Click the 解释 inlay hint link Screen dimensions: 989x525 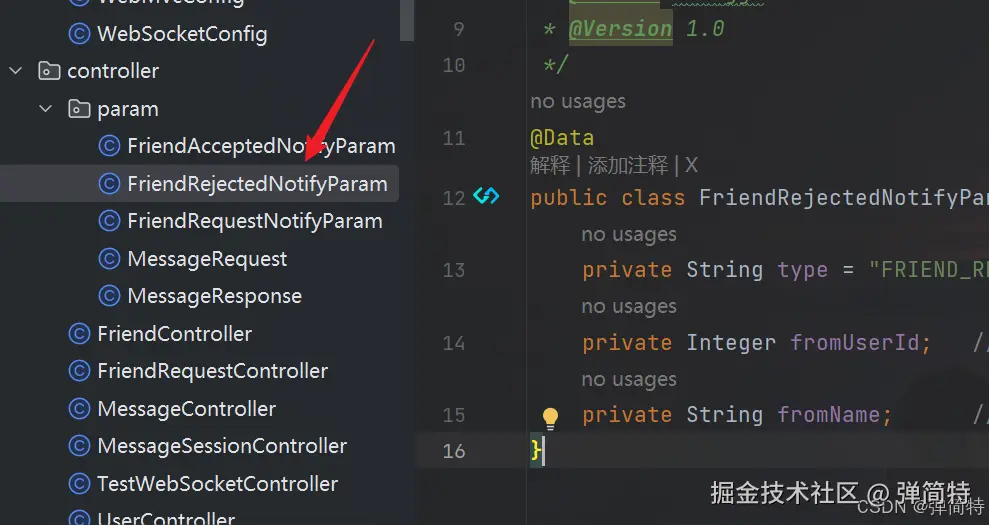pos(550,165)
